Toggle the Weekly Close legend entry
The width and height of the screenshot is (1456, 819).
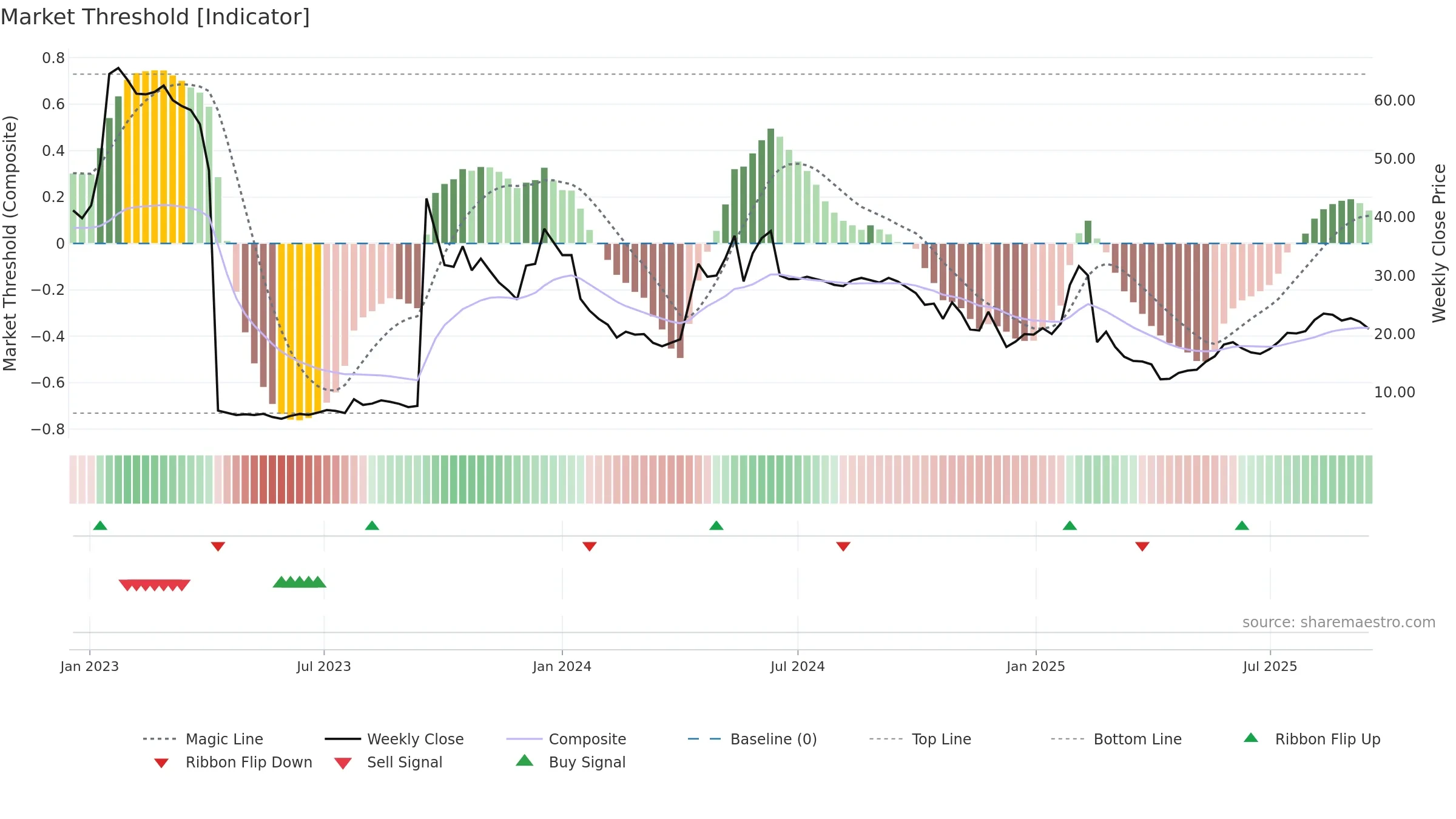[394, 739]
